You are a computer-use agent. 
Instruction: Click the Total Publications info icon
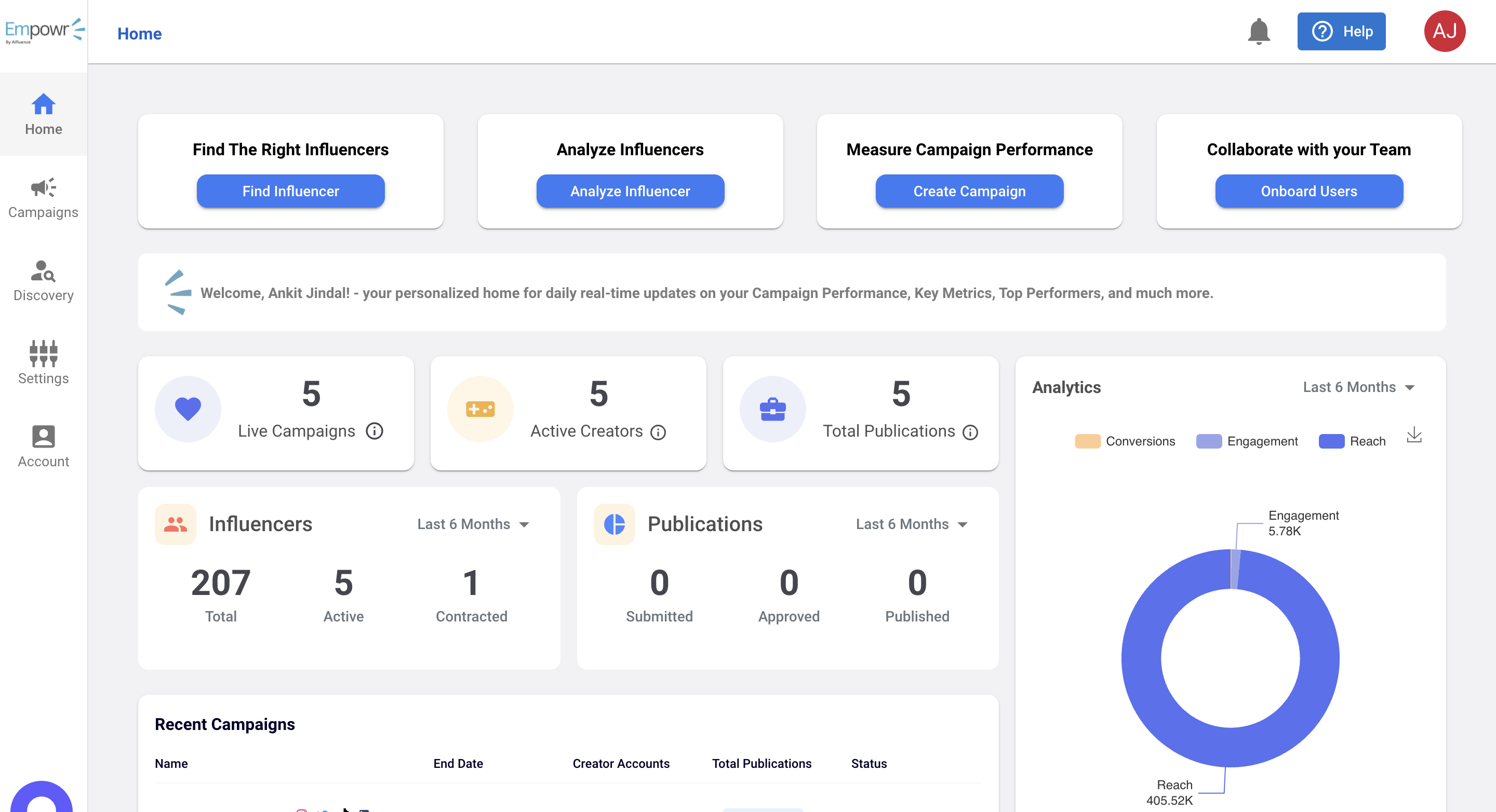pyautogui.click(x=970, y=432)
